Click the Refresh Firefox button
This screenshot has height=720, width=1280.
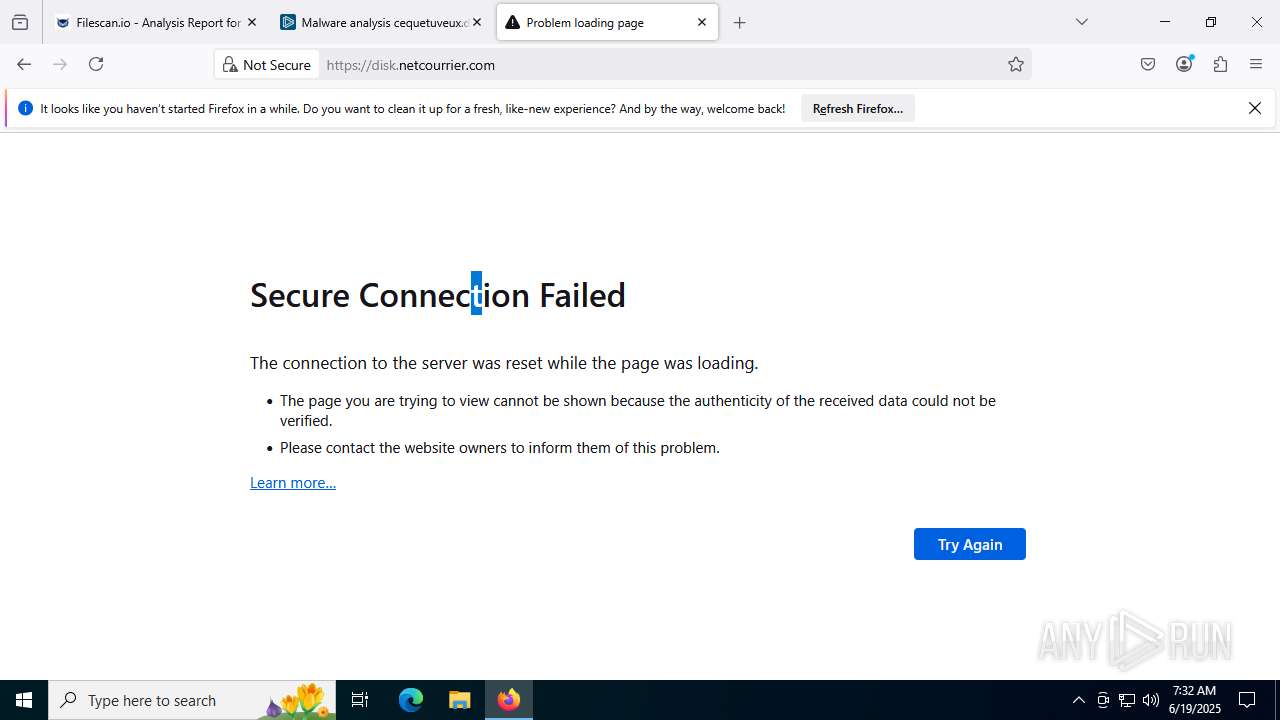[x=858, y=109]
